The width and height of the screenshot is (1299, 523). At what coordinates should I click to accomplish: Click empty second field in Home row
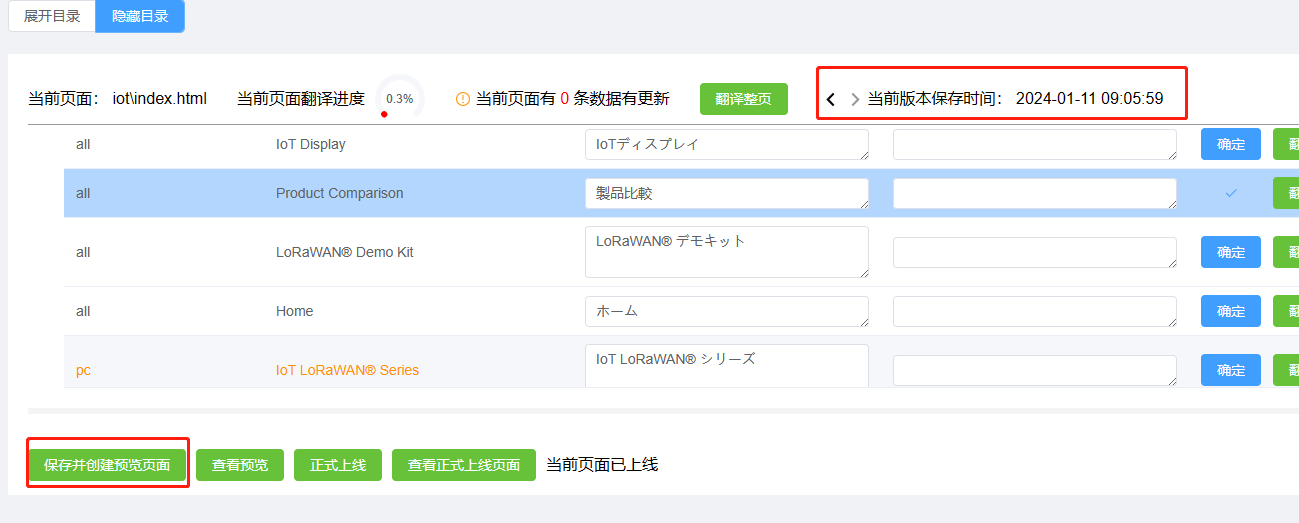pyautogui.click(x=1034, y=311)
